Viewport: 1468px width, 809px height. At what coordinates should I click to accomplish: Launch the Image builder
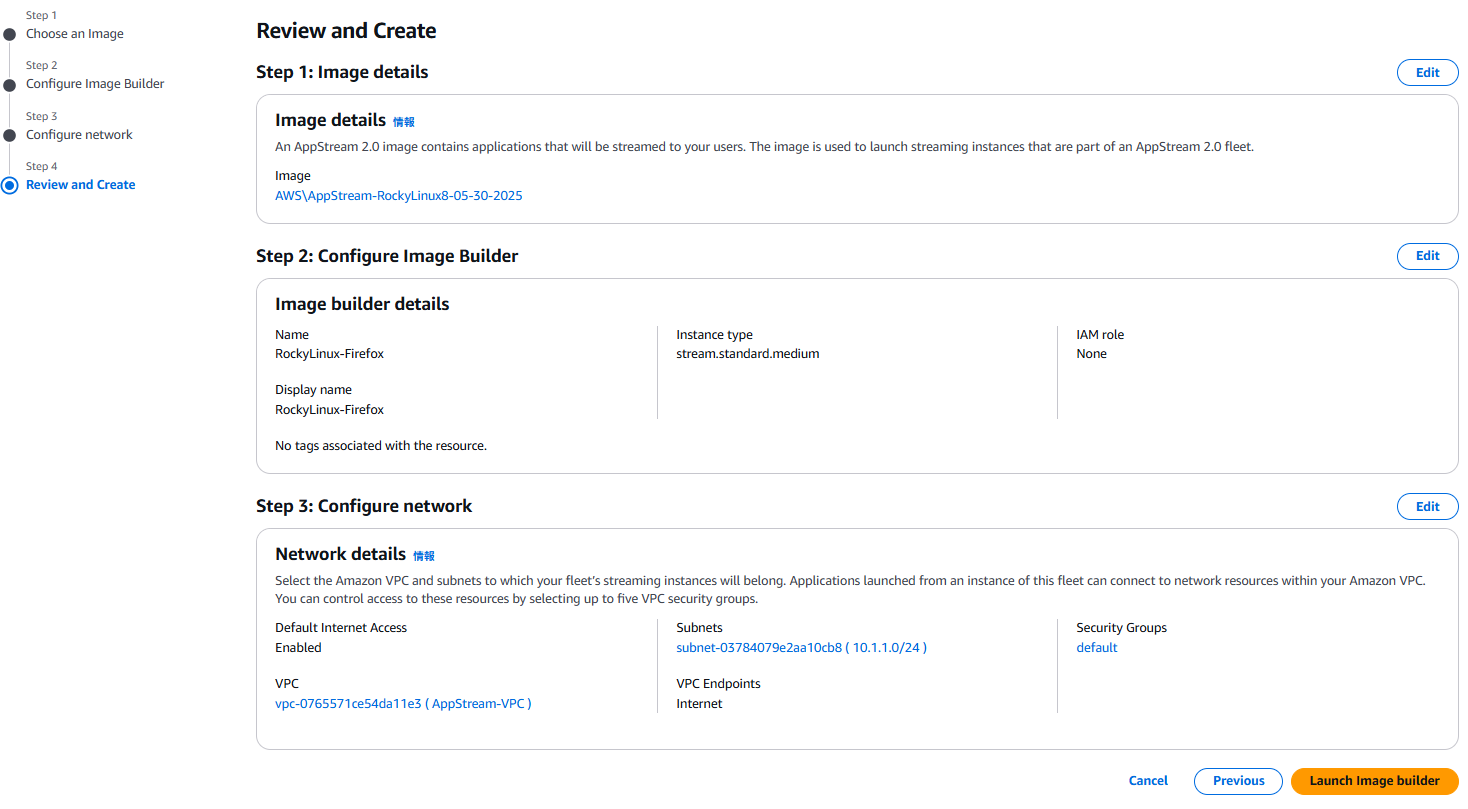(x=1374, y=781)
